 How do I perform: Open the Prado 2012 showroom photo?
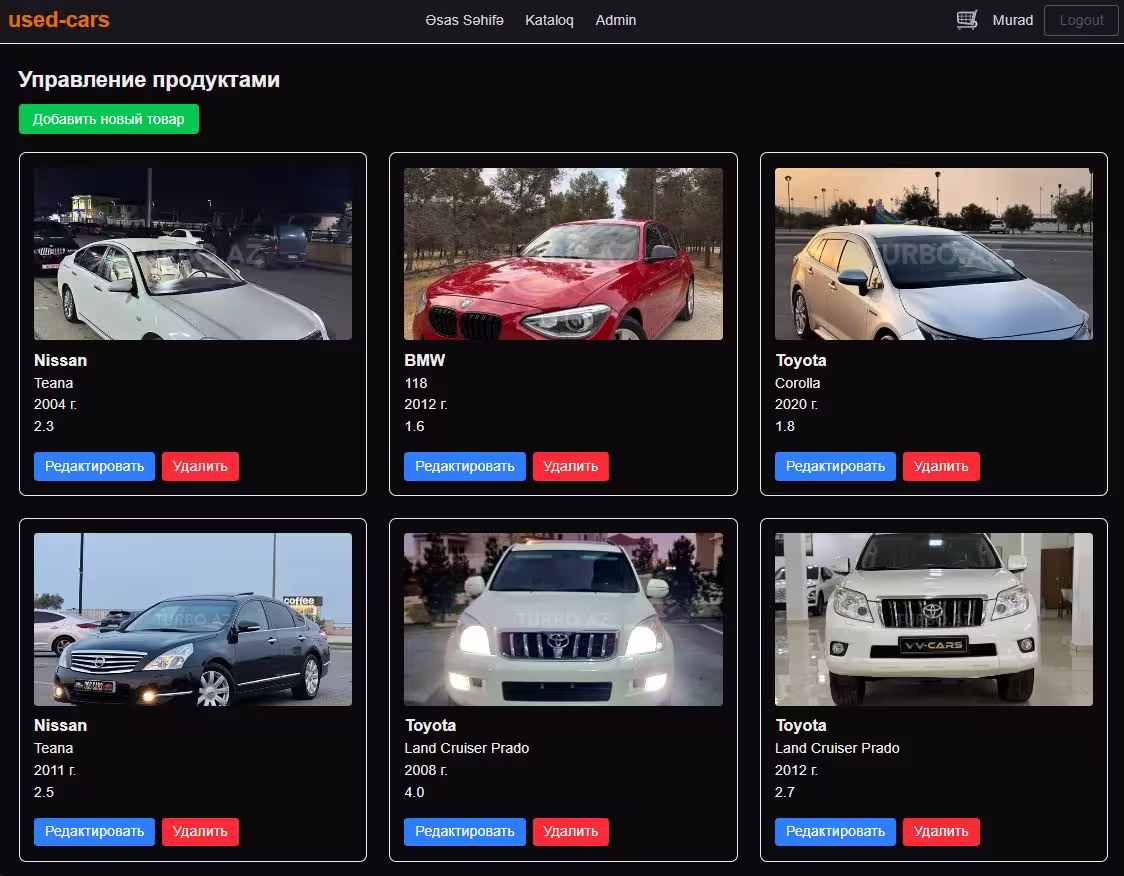point(933,619)
